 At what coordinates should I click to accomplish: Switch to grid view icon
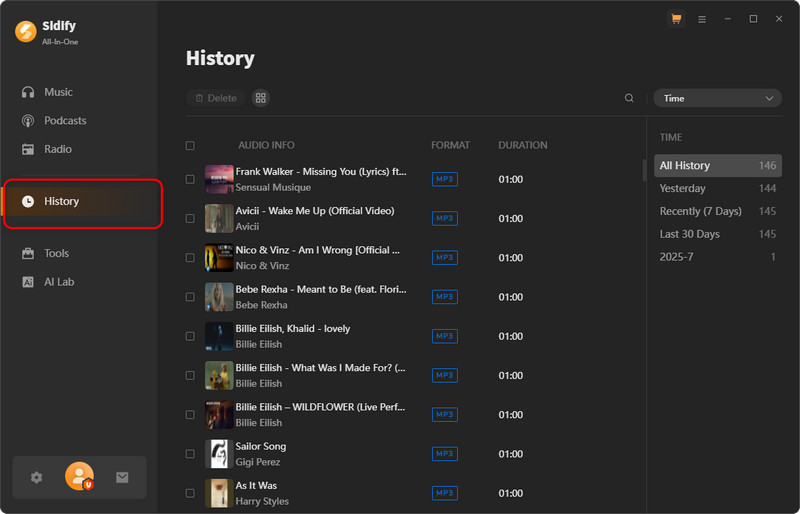point(261,98)
